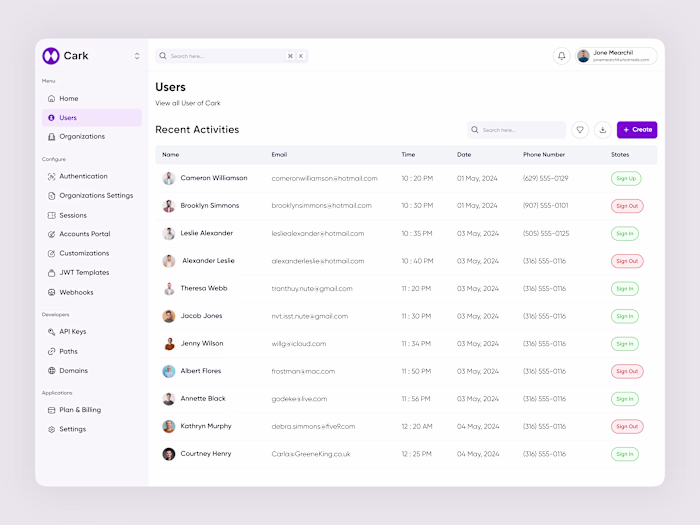Click the top global search field

[232, 56]
